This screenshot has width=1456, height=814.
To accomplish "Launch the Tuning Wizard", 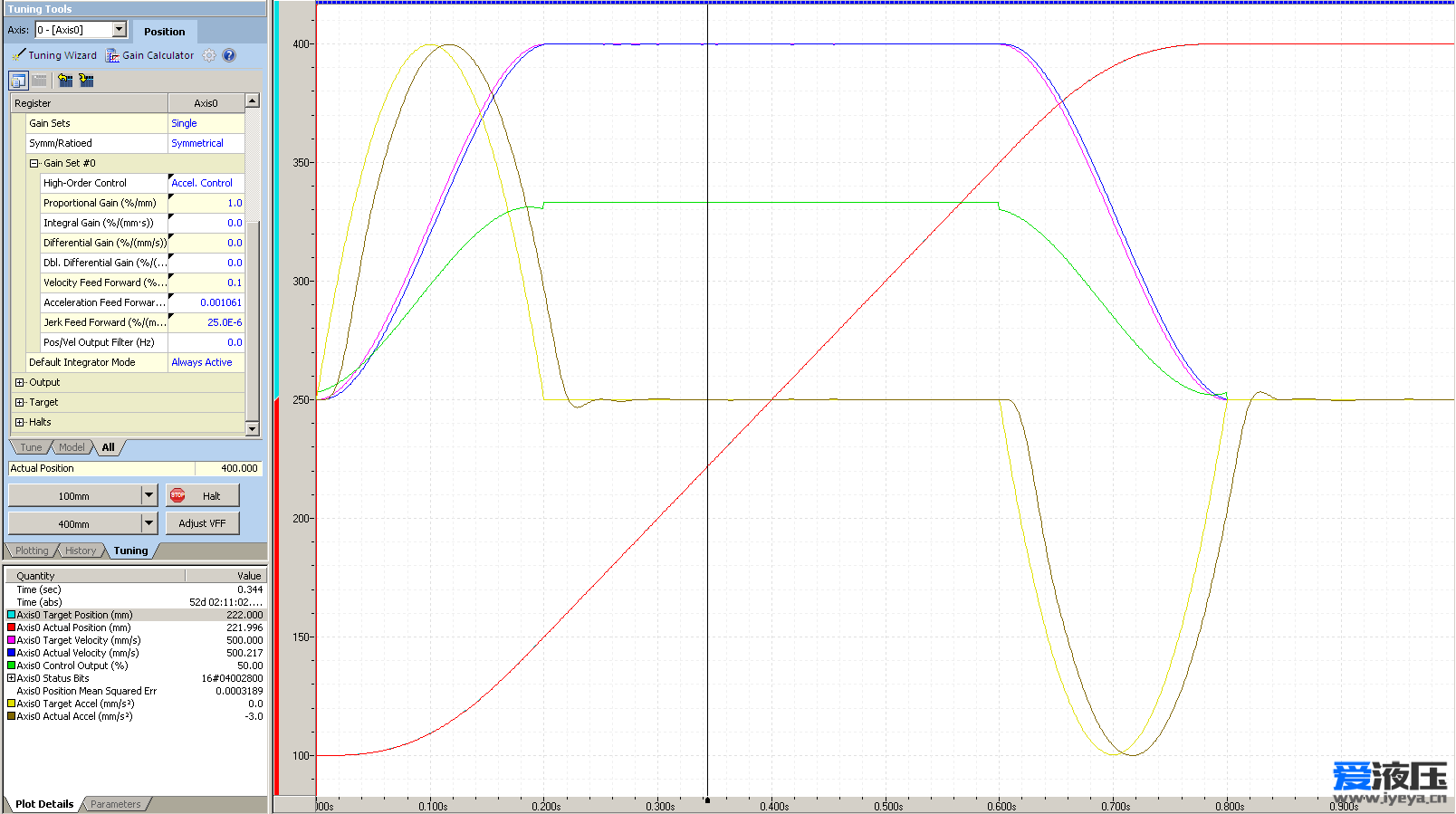I will point(55,55).
